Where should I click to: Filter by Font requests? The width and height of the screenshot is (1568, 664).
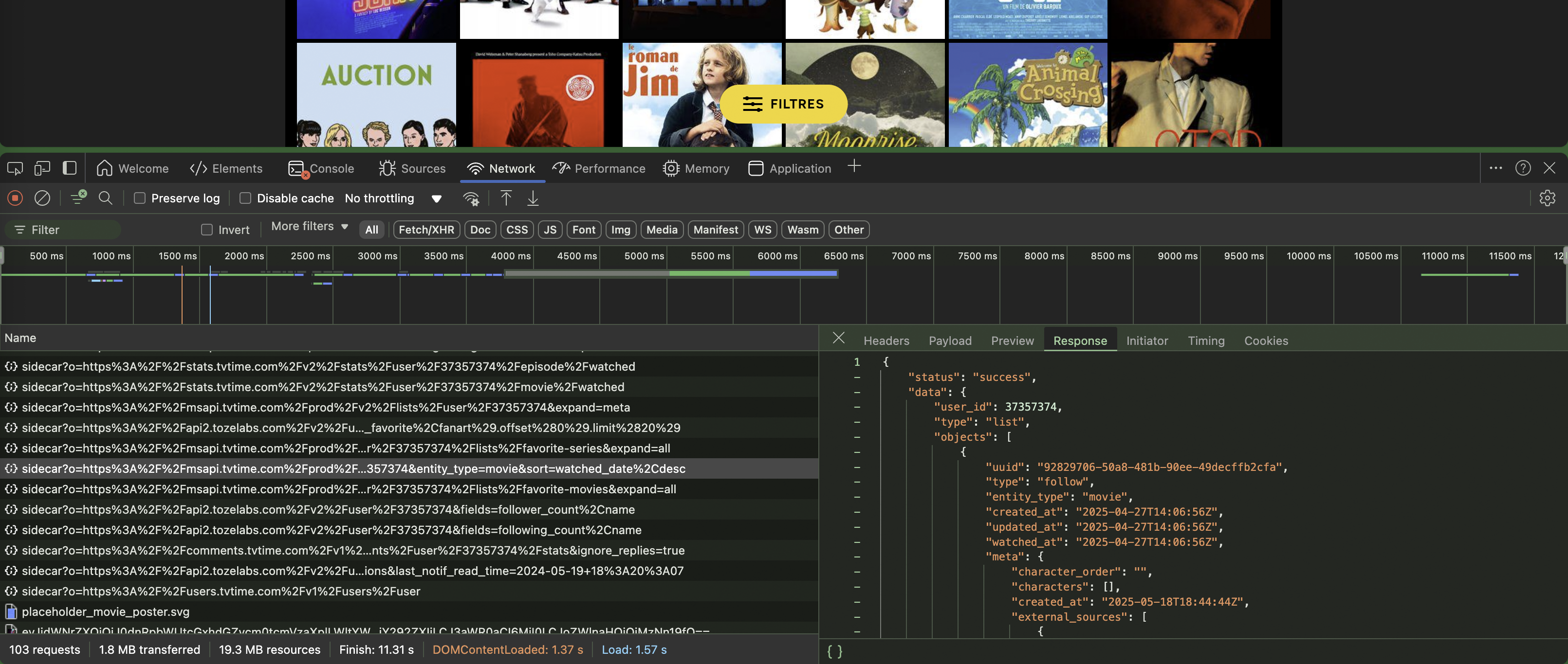583,230
